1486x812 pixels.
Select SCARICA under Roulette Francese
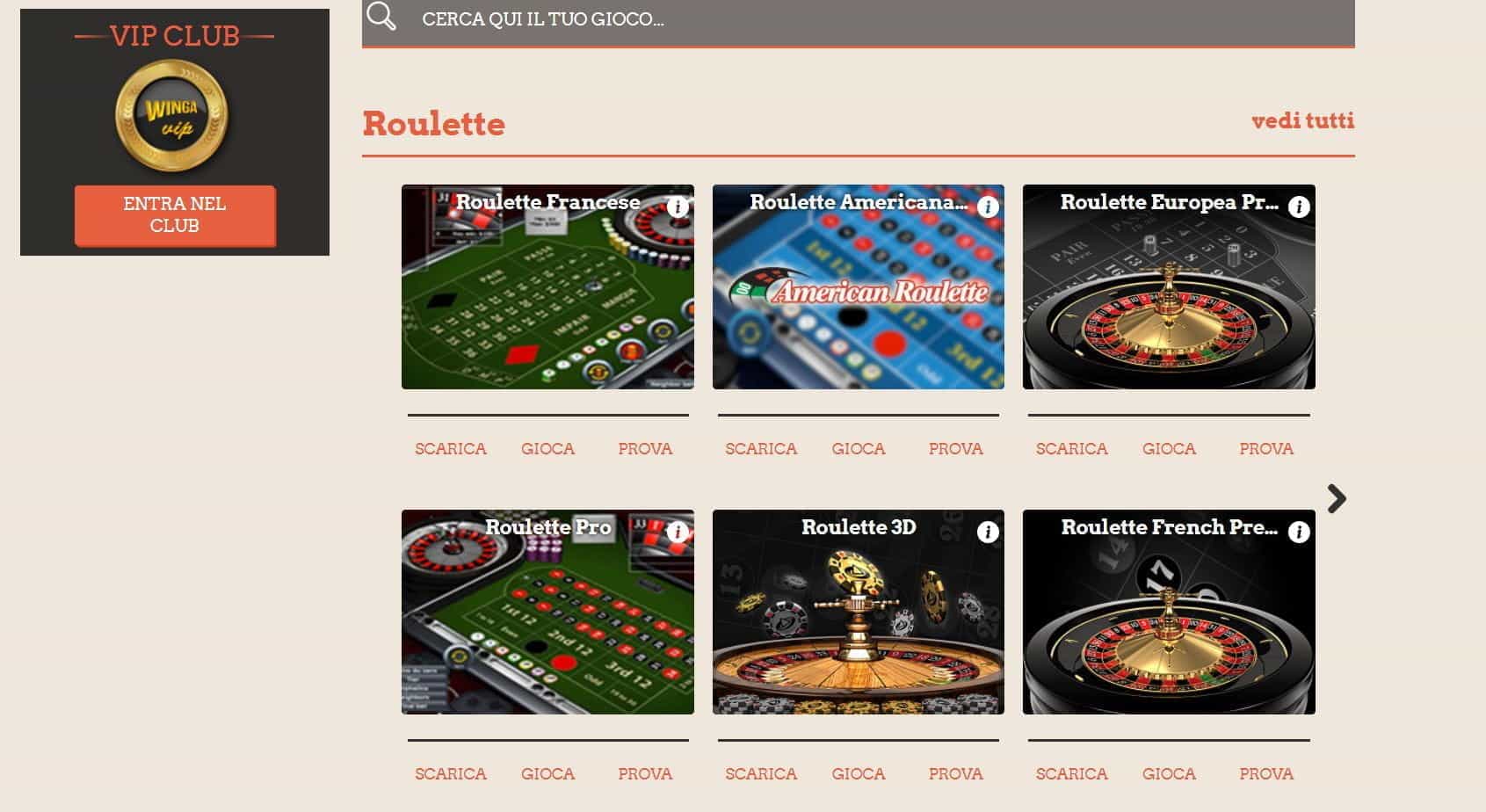click(451, 448)
